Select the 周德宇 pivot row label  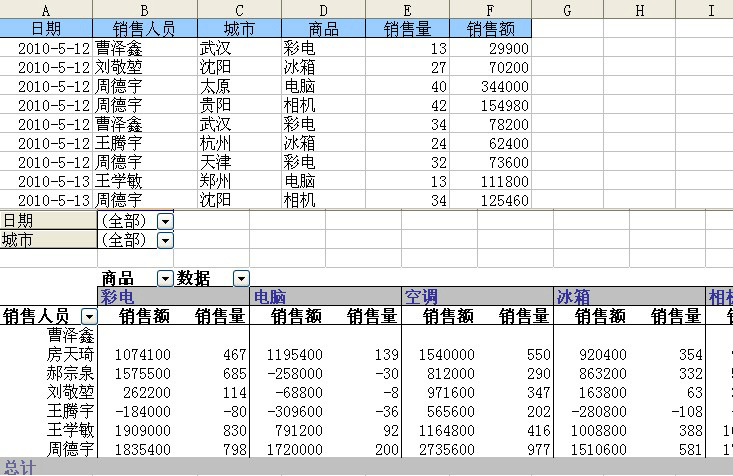click(49, 449)
